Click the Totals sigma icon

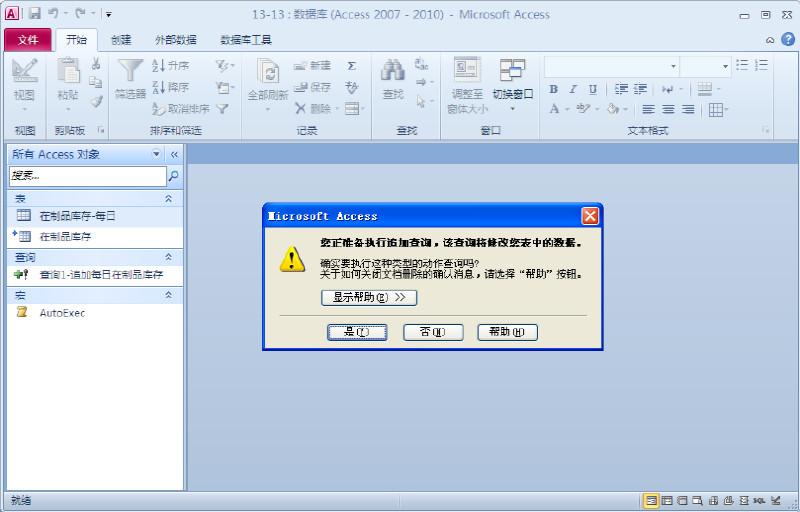pos(352,66)
